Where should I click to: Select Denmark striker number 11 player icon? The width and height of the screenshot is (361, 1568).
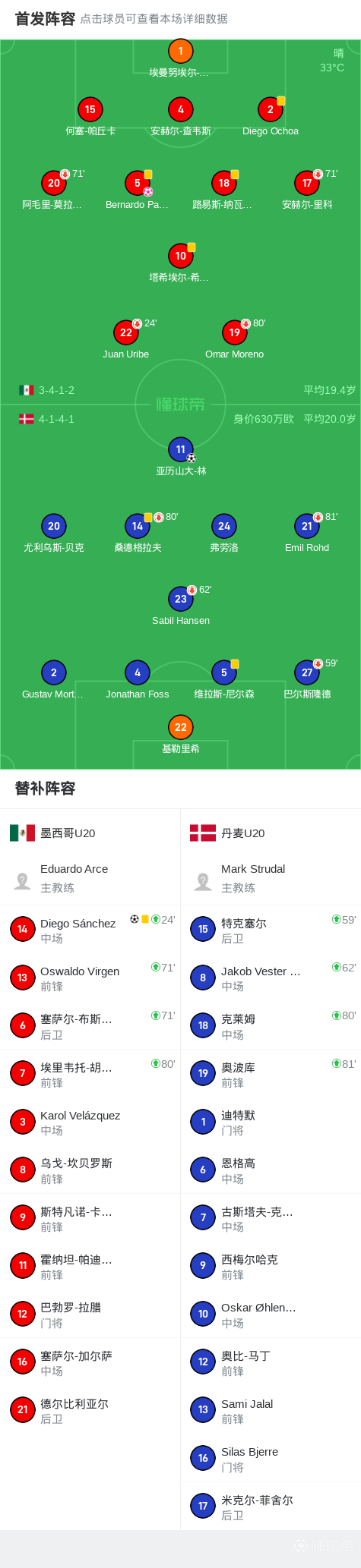coord(180,449)
